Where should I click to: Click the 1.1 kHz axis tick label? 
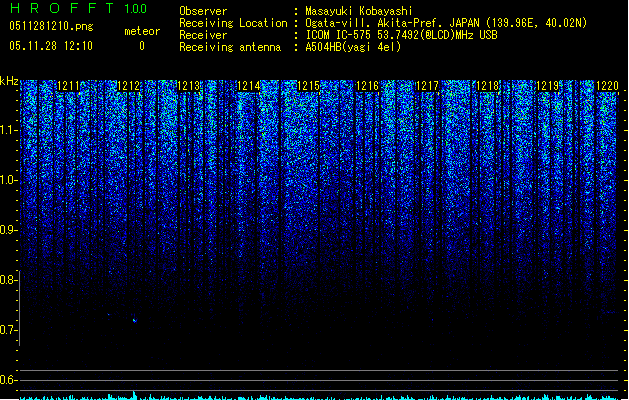point(9,130)
